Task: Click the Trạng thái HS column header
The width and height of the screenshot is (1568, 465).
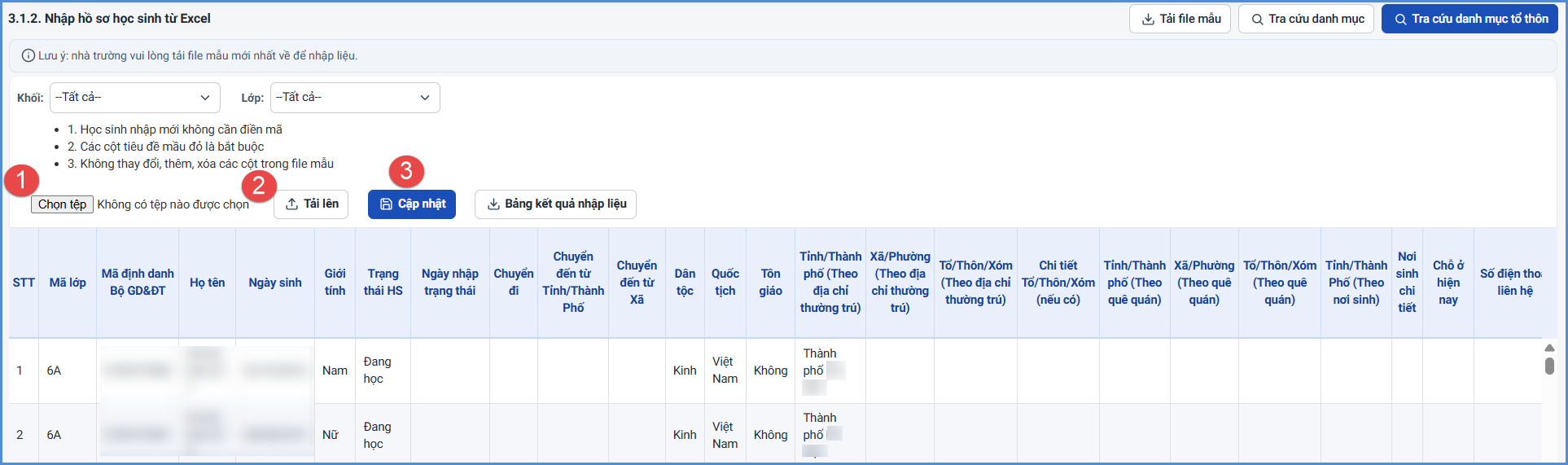Action: click(x=383, y=283)
